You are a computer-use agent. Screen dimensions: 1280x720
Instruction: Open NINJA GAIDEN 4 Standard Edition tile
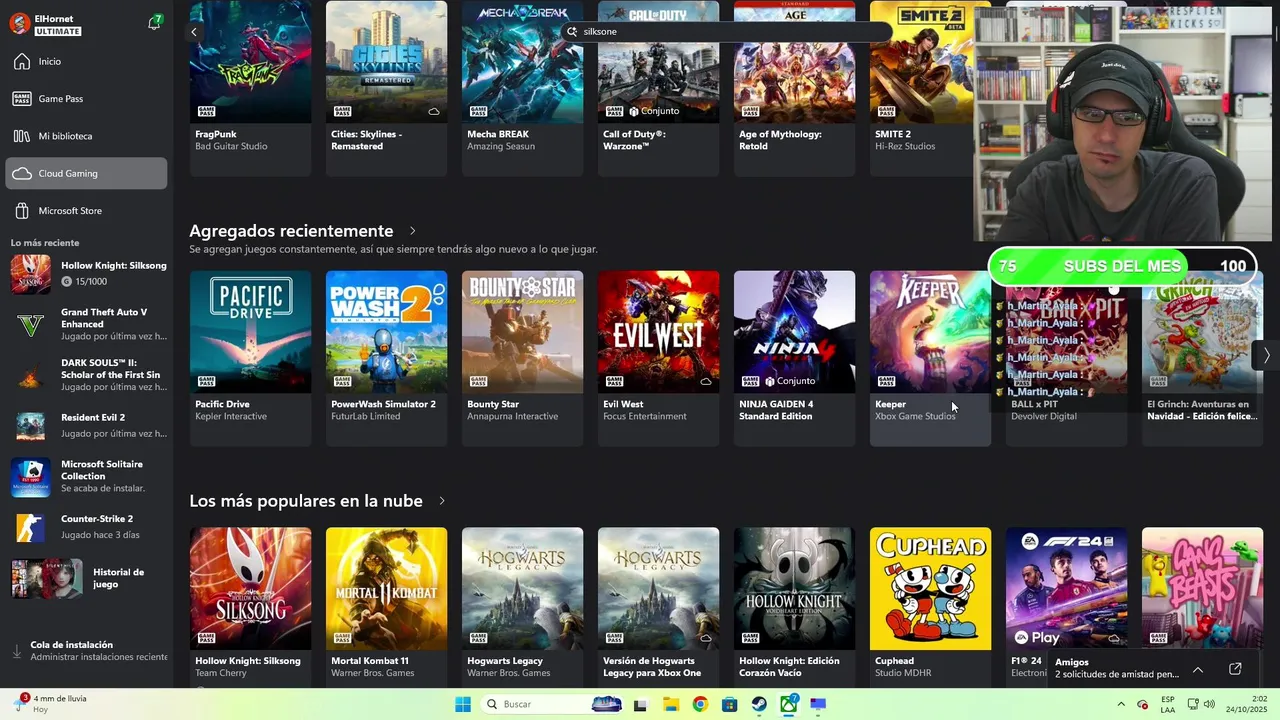[794, 358]
